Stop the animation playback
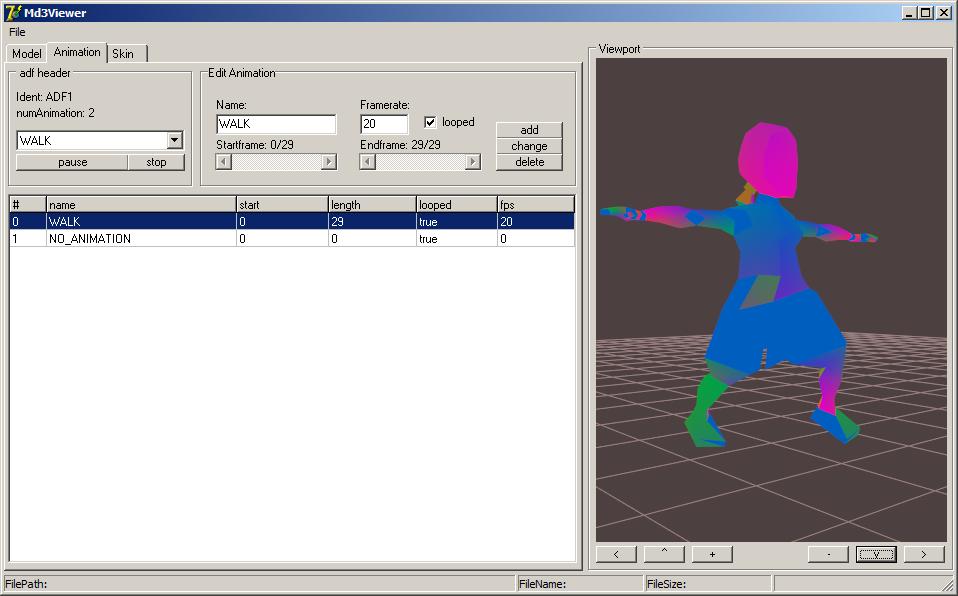The height and width of the screenshot is (596, 958). point(156,162)
